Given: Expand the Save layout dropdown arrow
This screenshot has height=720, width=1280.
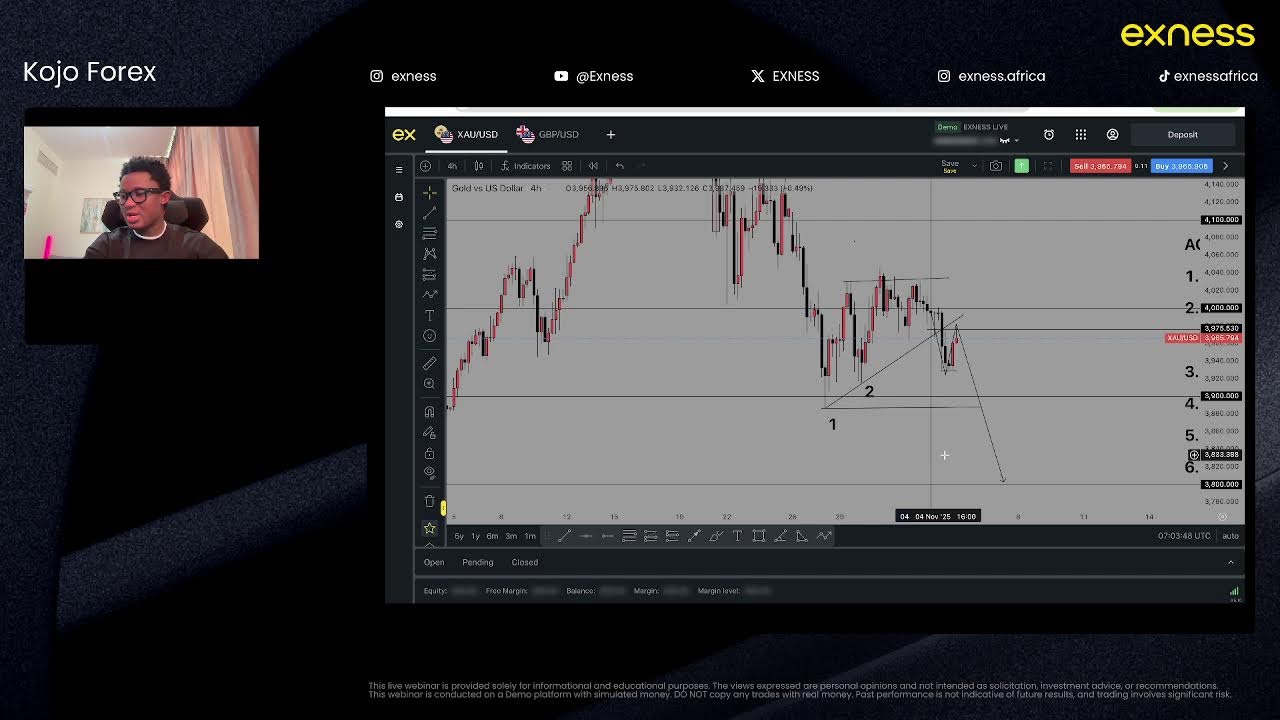Looking at the screenshot, I should 974,166.
